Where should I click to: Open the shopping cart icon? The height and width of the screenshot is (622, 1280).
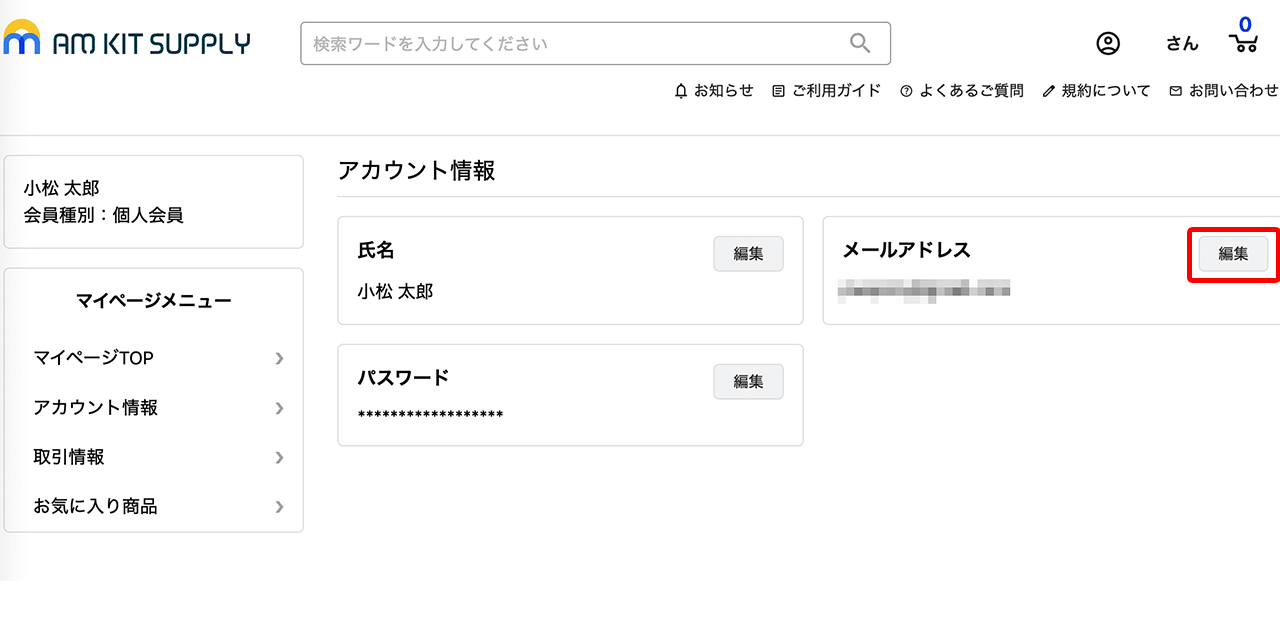coord(1243,45)
